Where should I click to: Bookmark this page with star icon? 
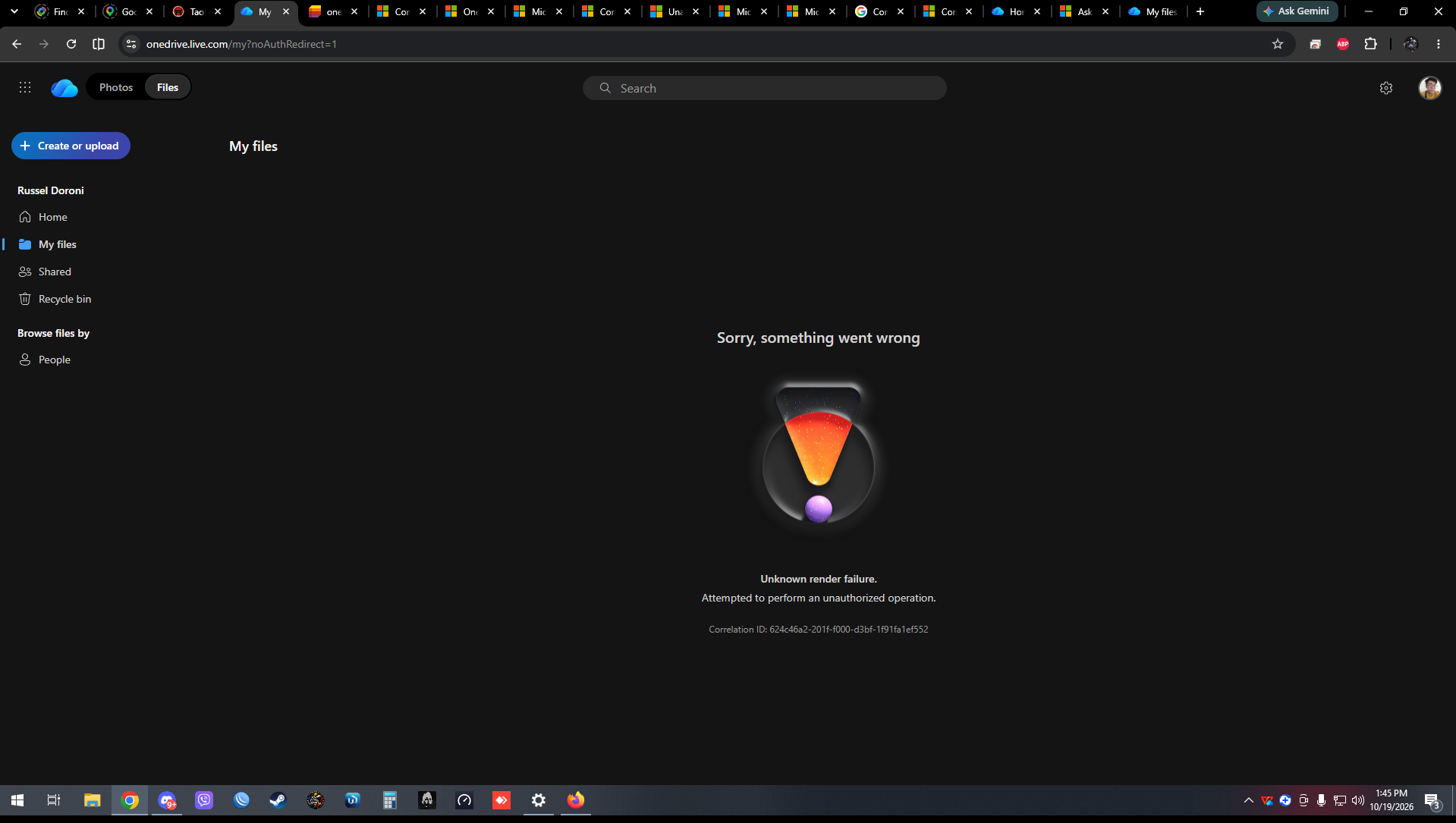[1278, 44]
